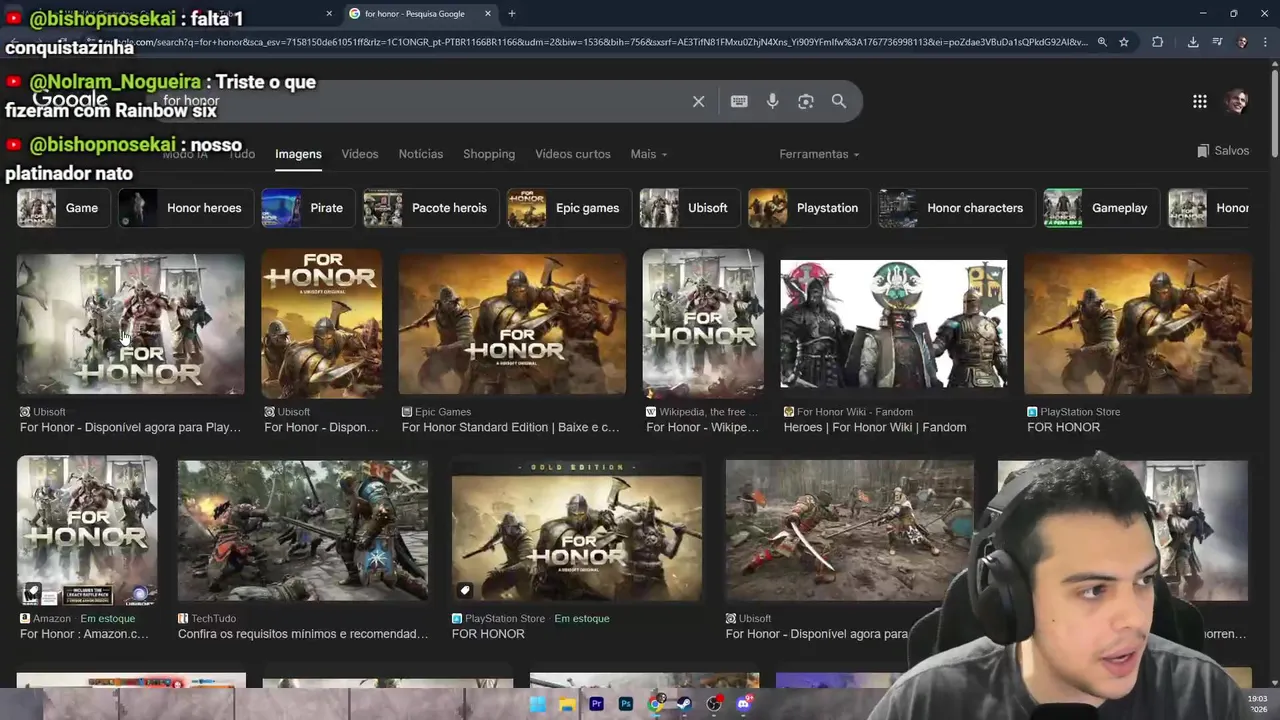The width and height of the screenshot is (1280, 720).
Task: Filter images by Playstation chip
Action: (x=807, y=208)
